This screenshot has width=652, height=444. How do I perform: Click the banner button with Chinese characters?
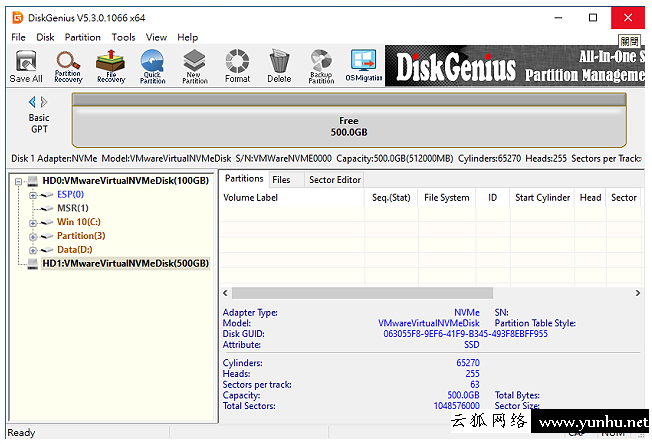click(x=630, y=41)
